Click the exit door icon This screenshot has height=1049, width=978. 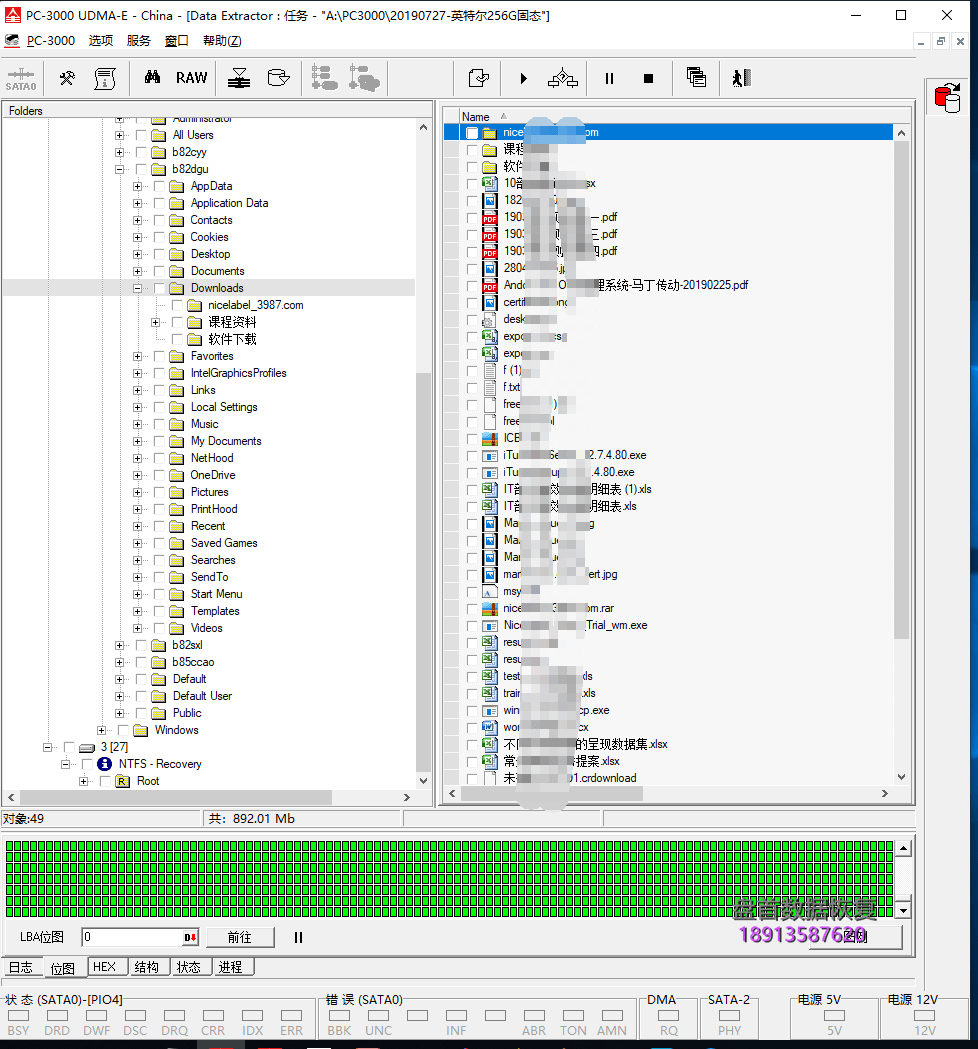(742, 78)
